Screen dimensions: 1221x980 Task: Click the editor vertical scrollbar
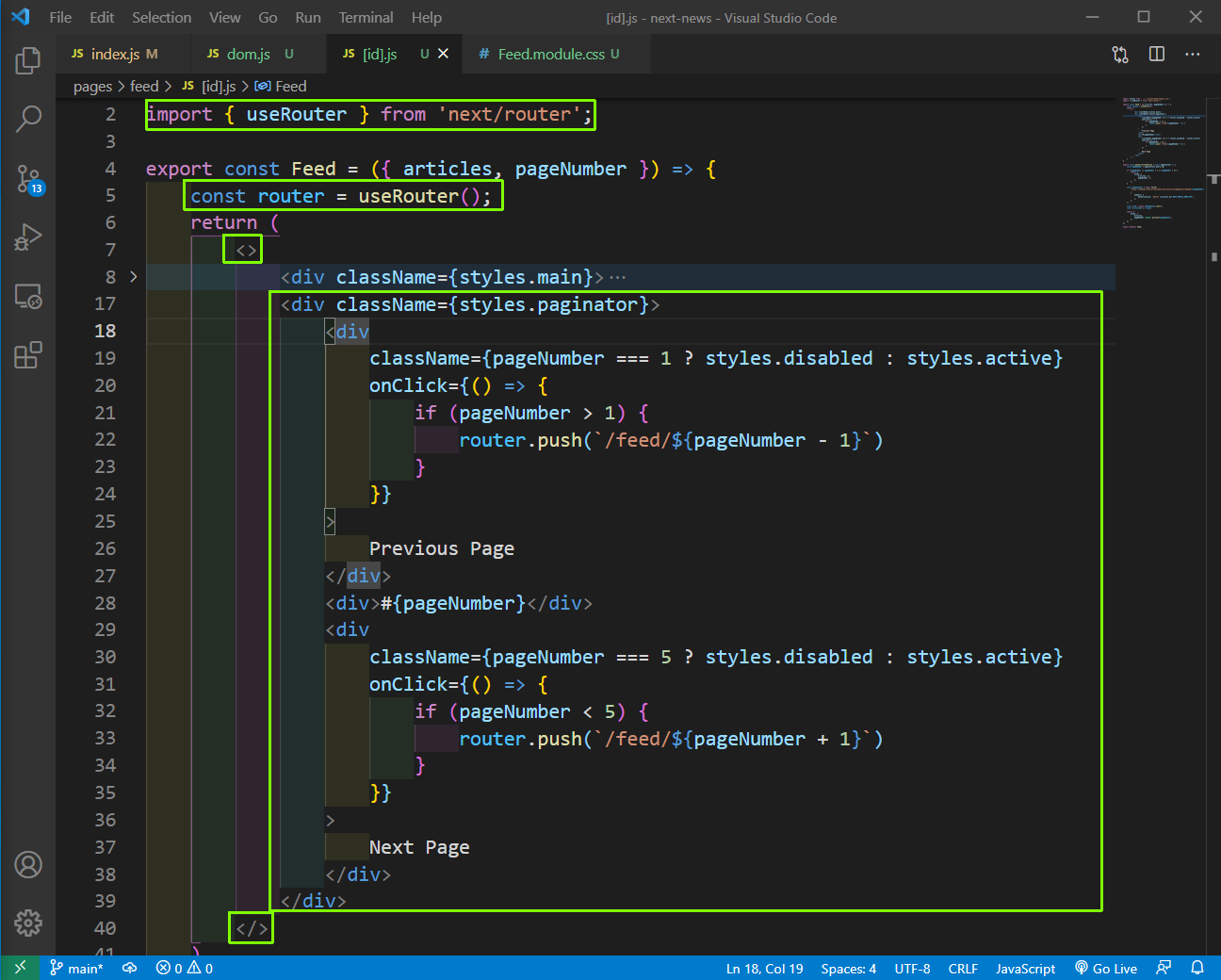pos(1214,528)
